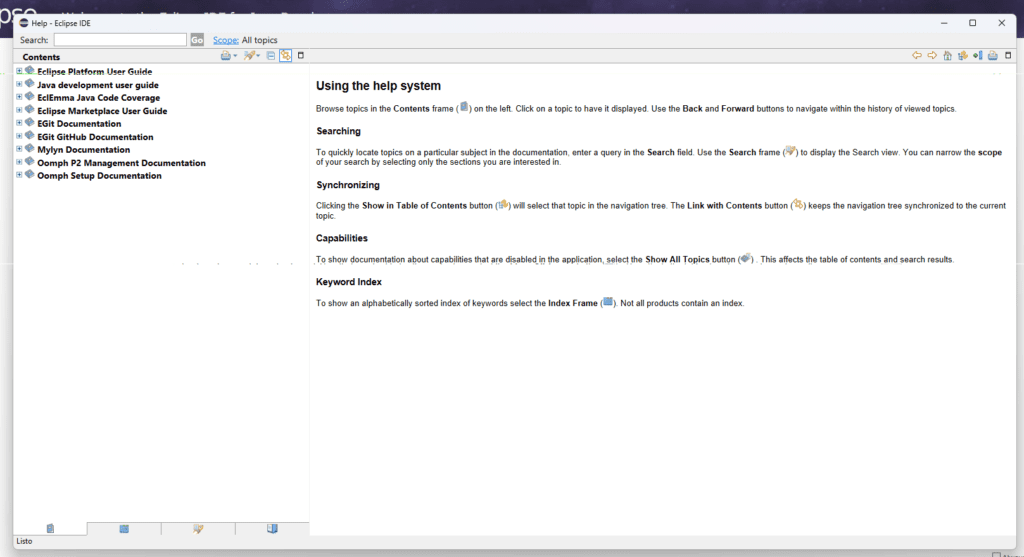Click the Home icon in topic toolbar
Viewport: 1024px width, 557px height.
(947, 56)
